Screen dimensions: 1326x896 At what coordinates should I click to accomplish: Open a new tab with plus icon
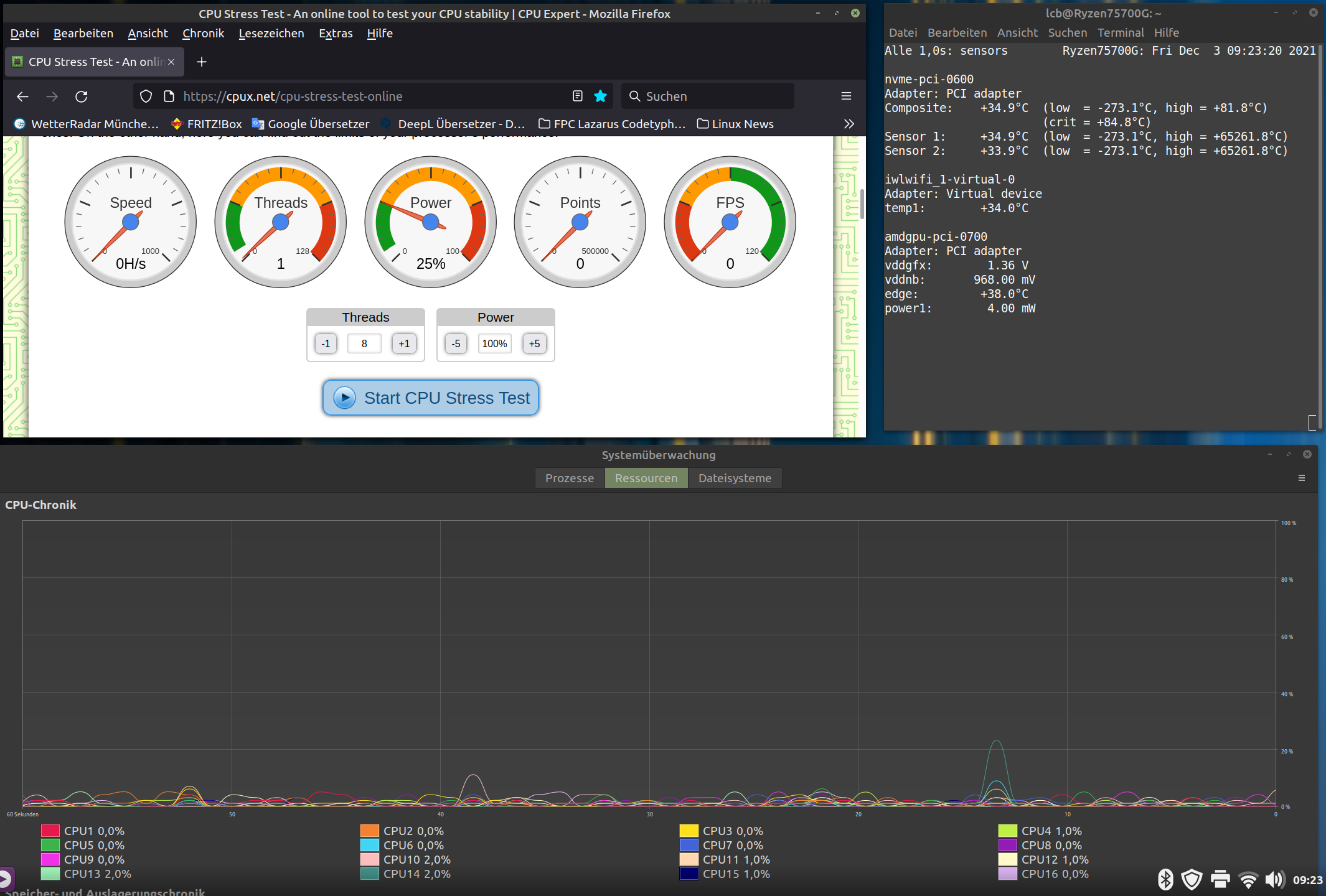[202, 62]
